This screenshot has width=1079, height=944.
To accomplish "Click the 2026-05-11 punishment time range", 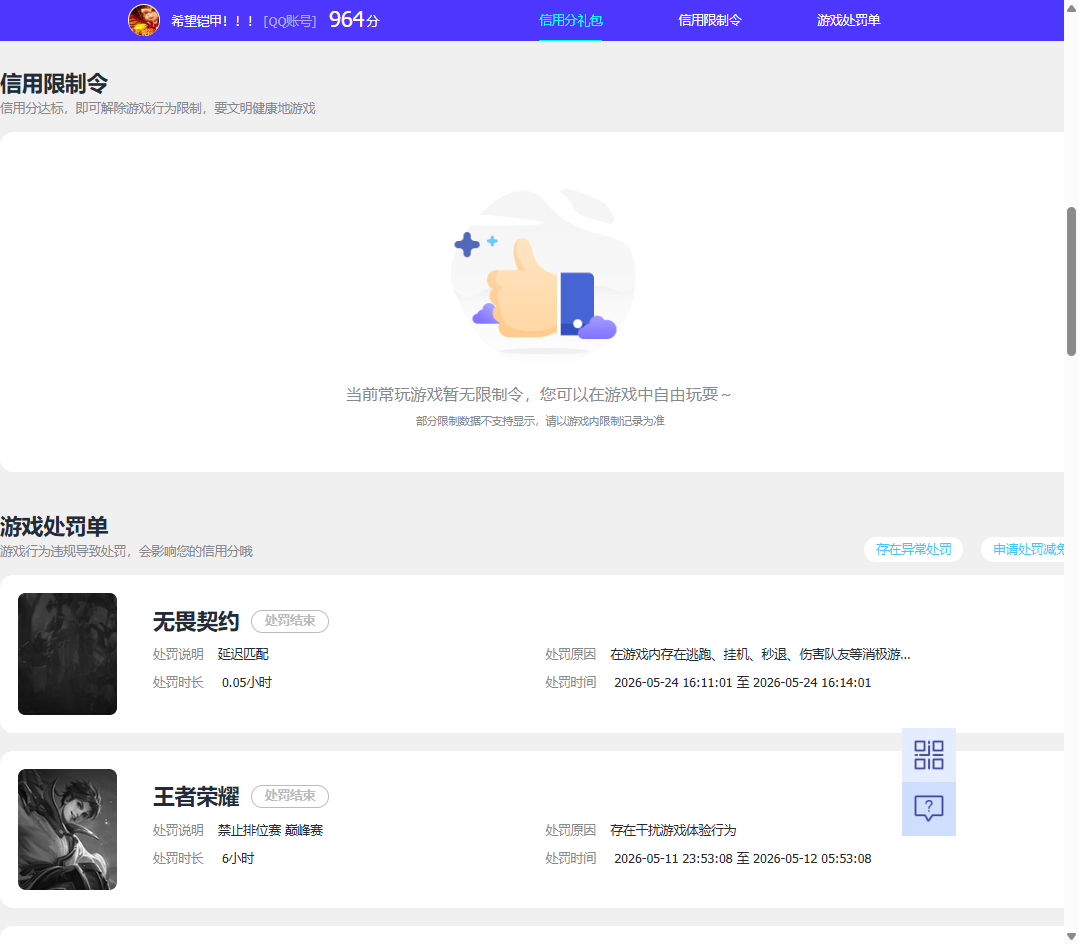I will (743, 859).
